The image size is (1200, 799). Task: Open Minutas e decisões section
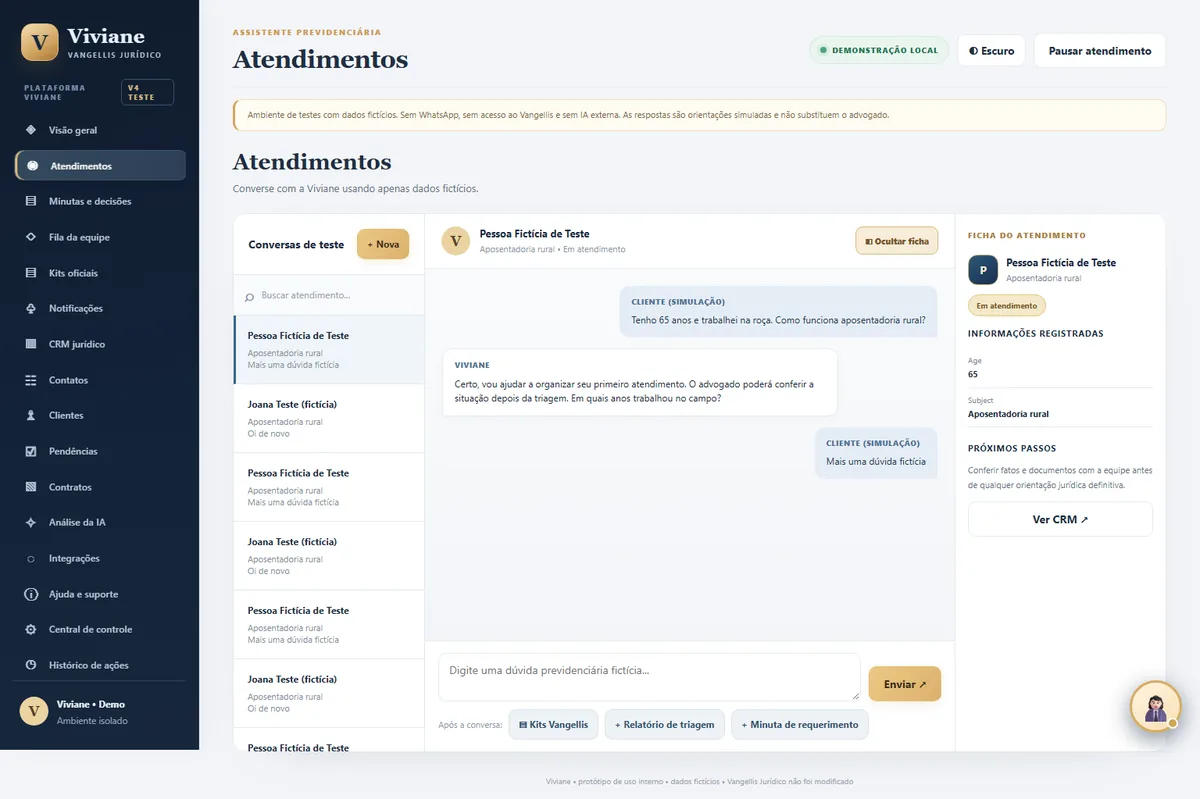pyautogui.click(x=100, y=201)
